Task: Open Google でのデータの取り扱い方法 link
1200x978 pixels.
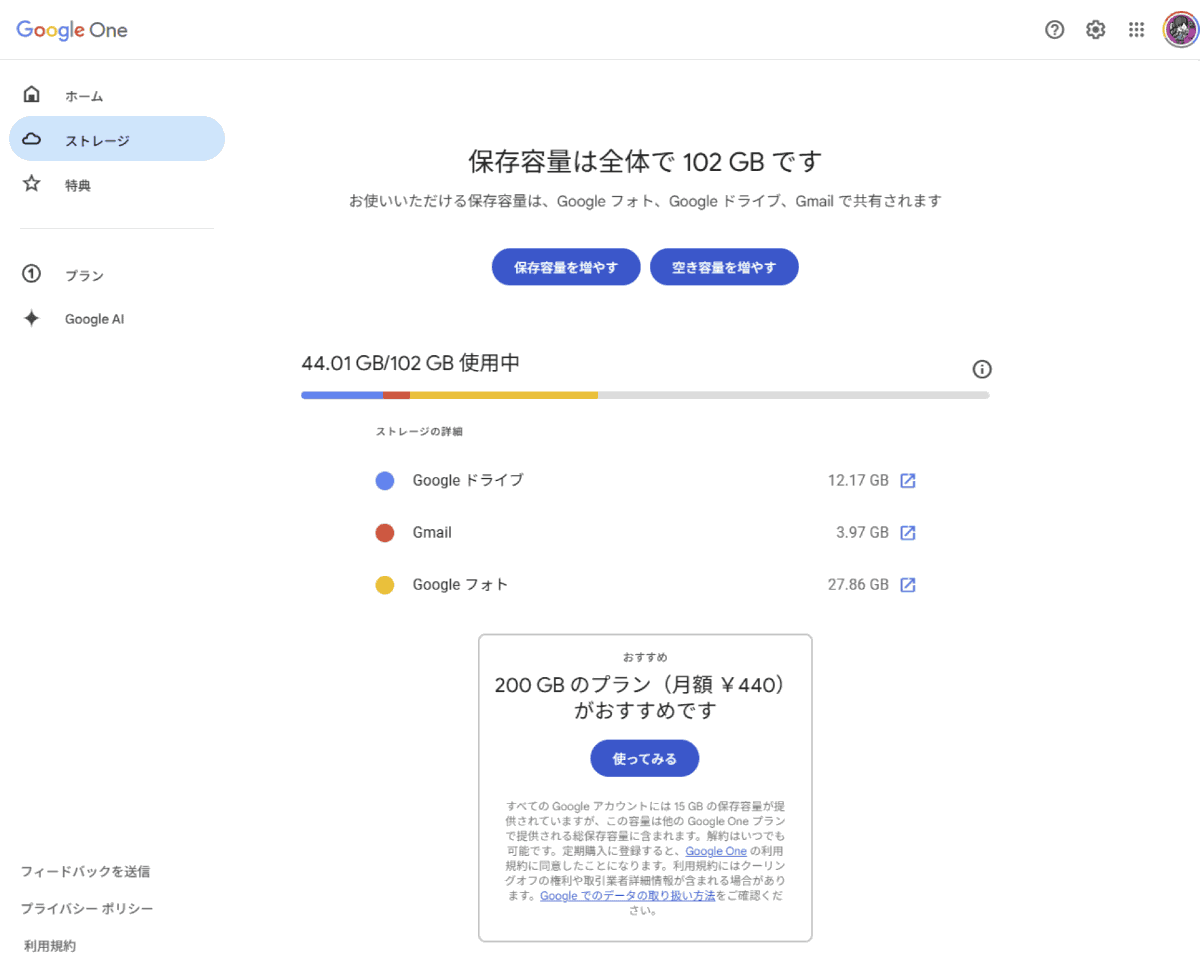Action: pyautogui.click(x=628, y=896)
